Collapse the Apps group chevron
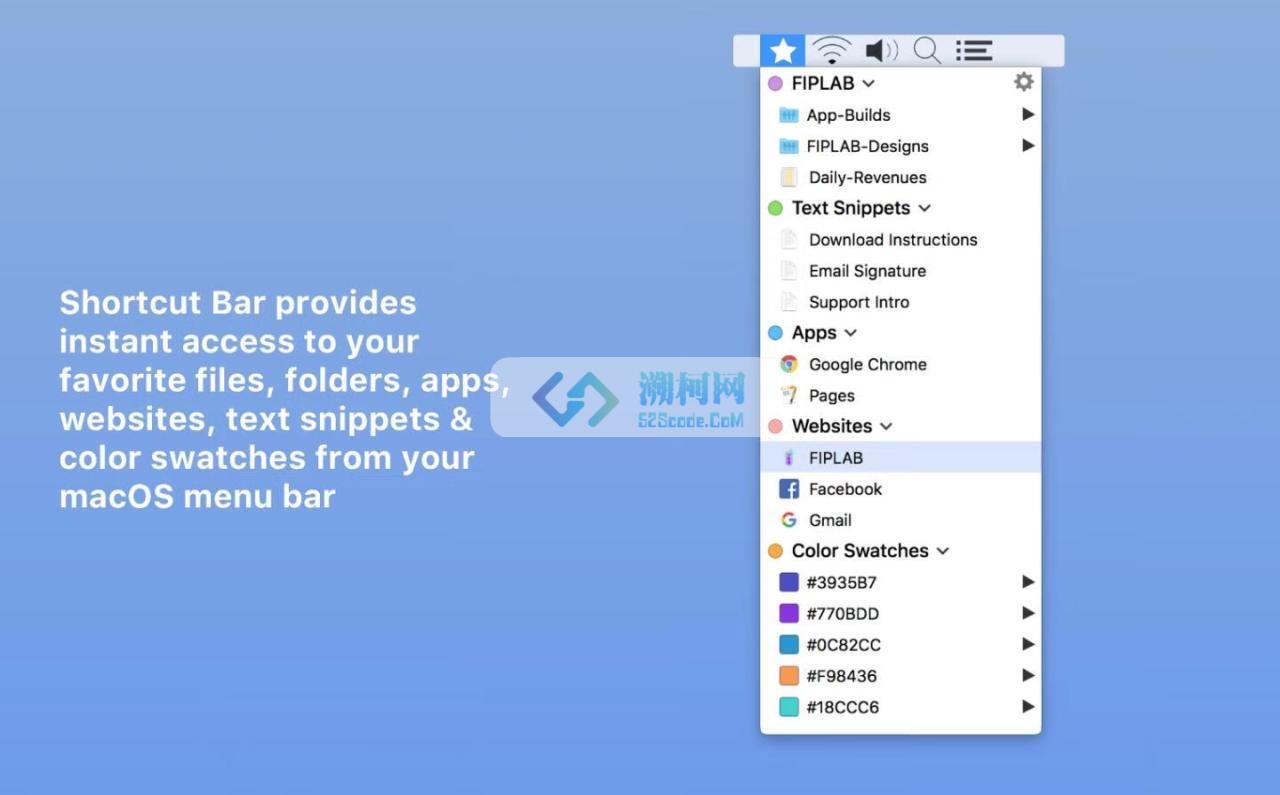 point(850,333)
